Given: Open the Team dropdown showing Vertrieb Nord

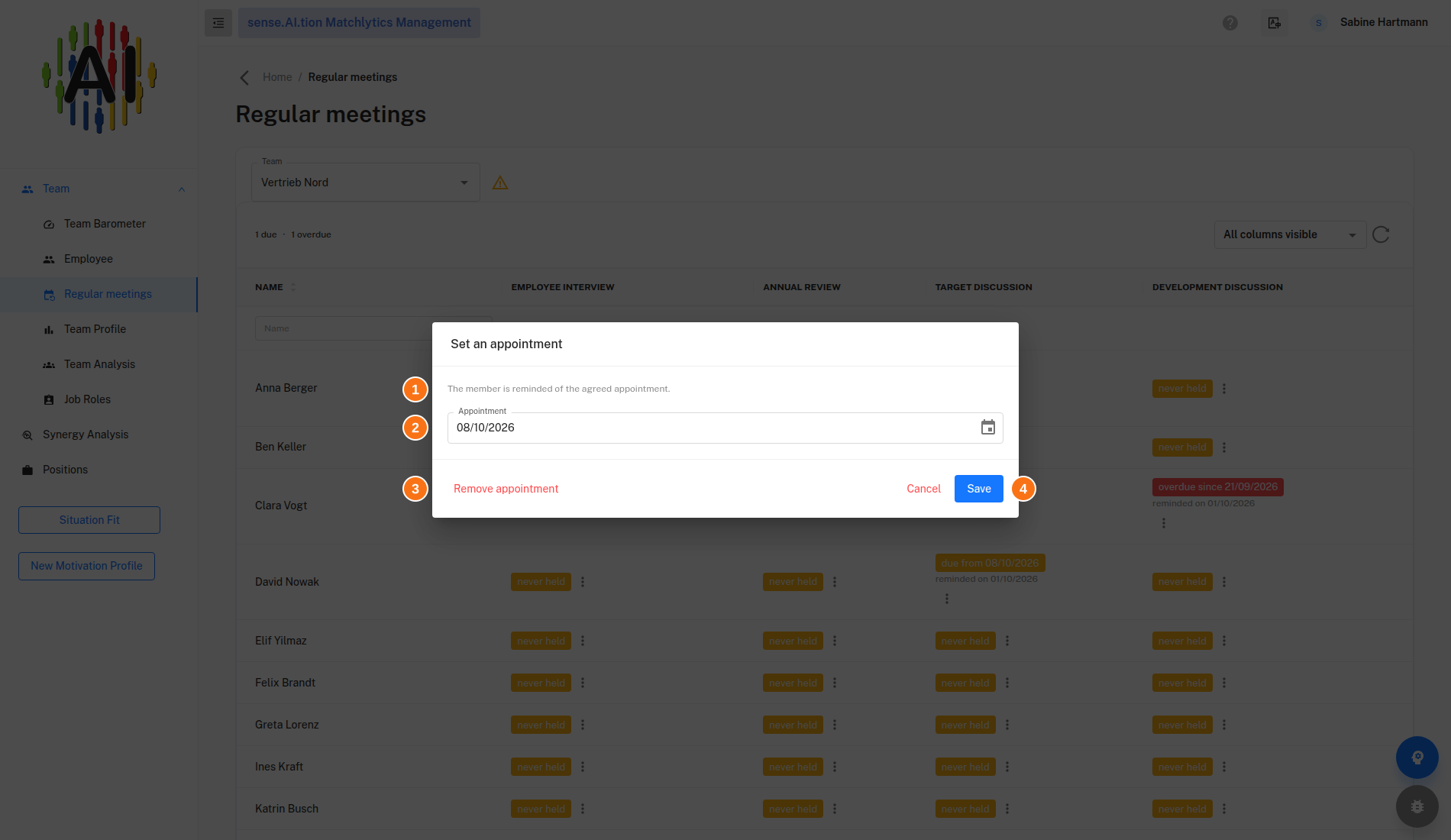Looking at the screenshot, I should click(366, 183).
